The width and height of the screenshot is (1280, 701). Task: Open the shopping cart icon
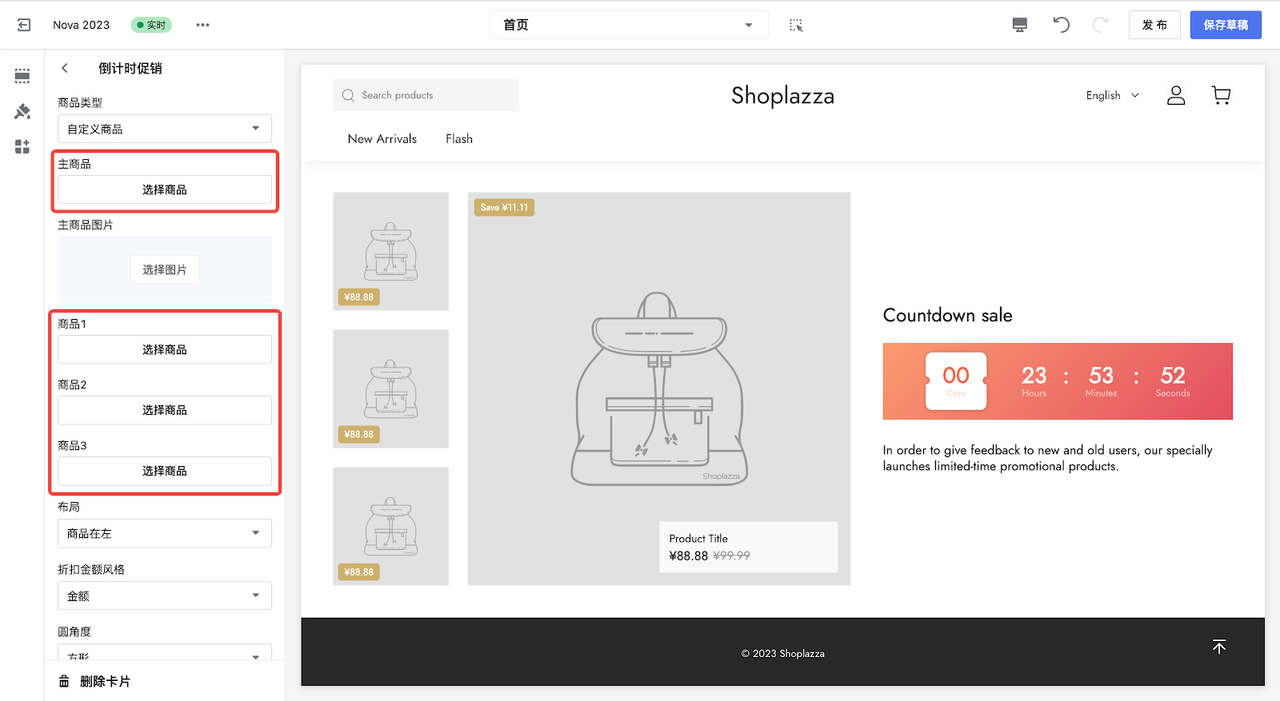pos(1220,95)
